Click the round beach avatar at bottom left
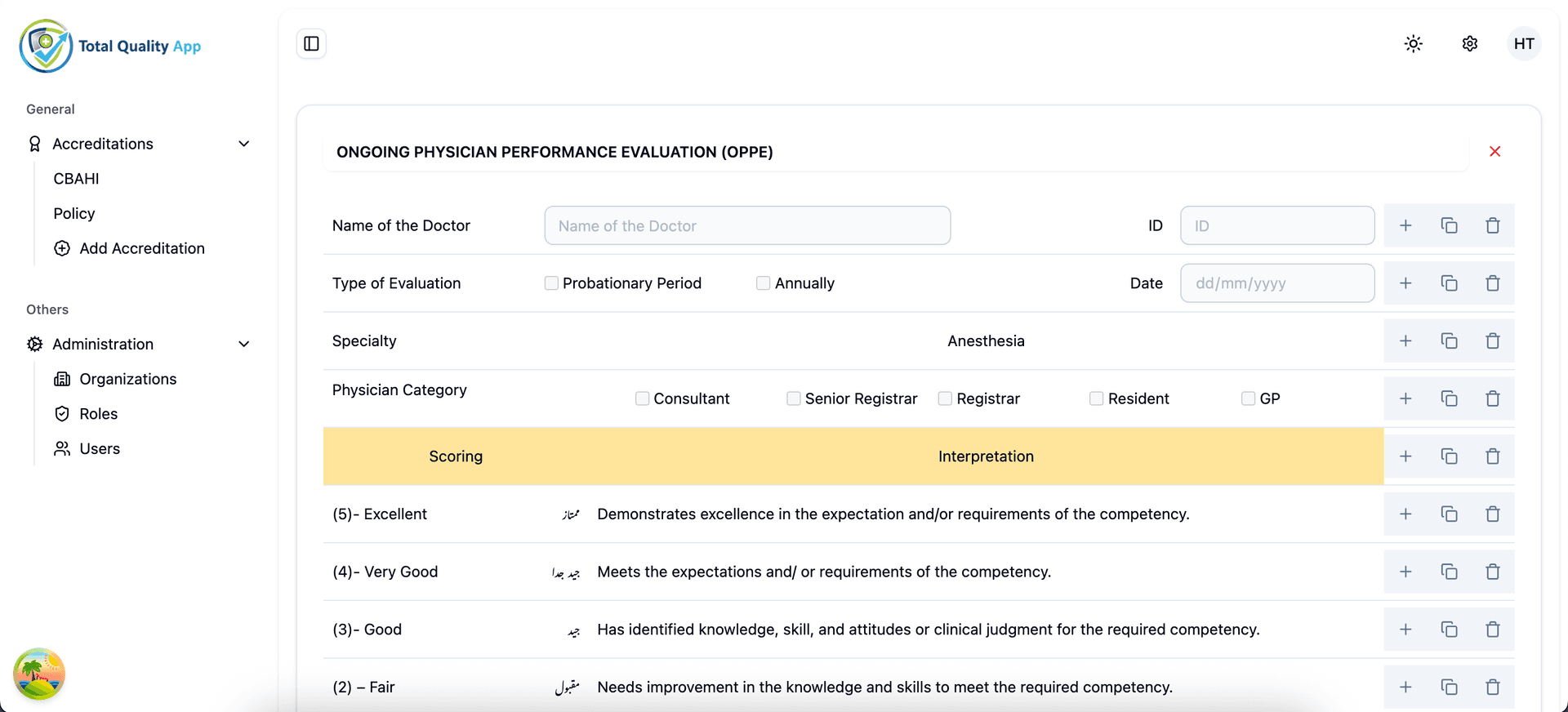The image size is (1568, 712). tap(38, 674)
